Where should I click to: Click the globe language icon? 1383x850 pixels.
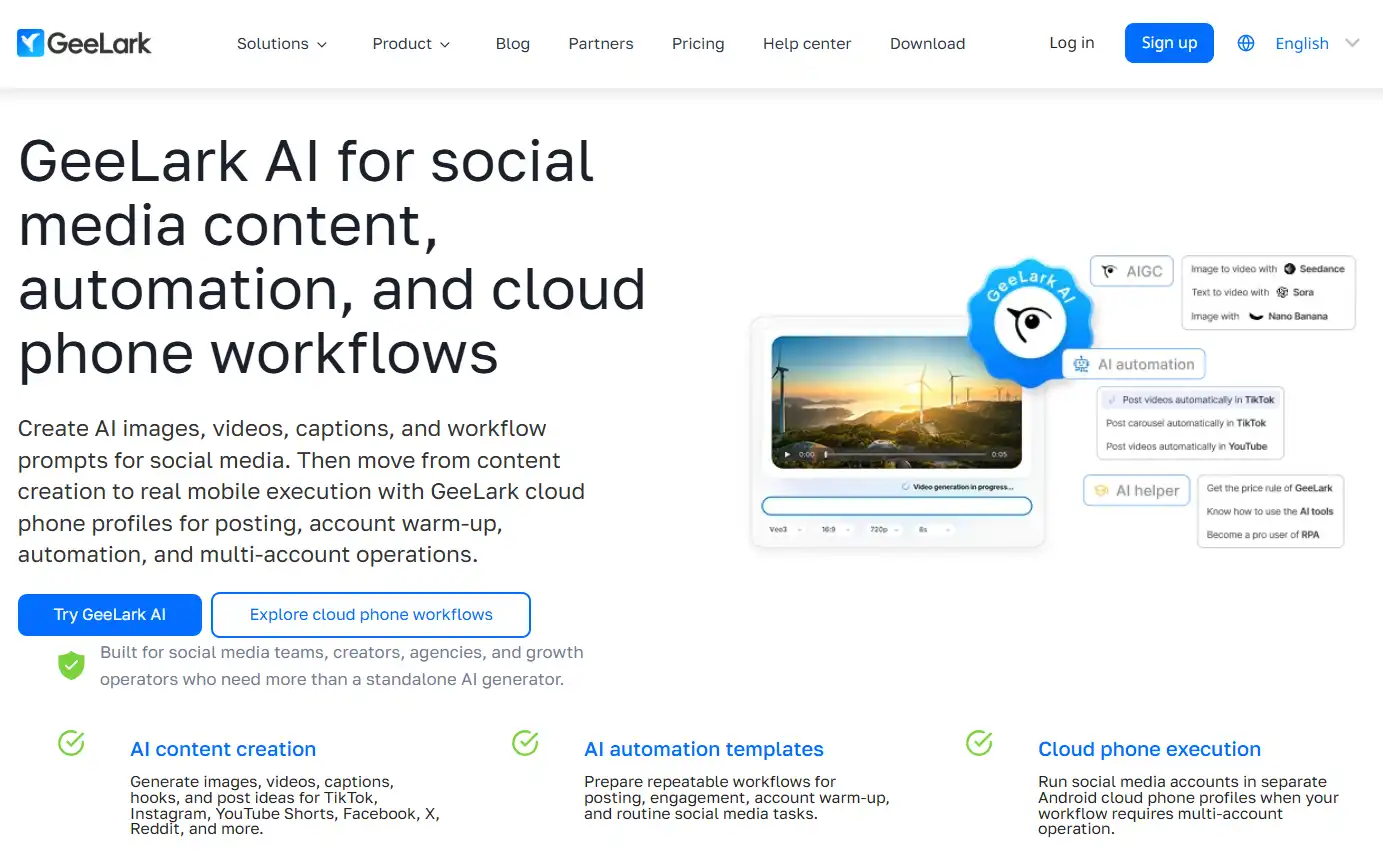[x=1246, y=43]
